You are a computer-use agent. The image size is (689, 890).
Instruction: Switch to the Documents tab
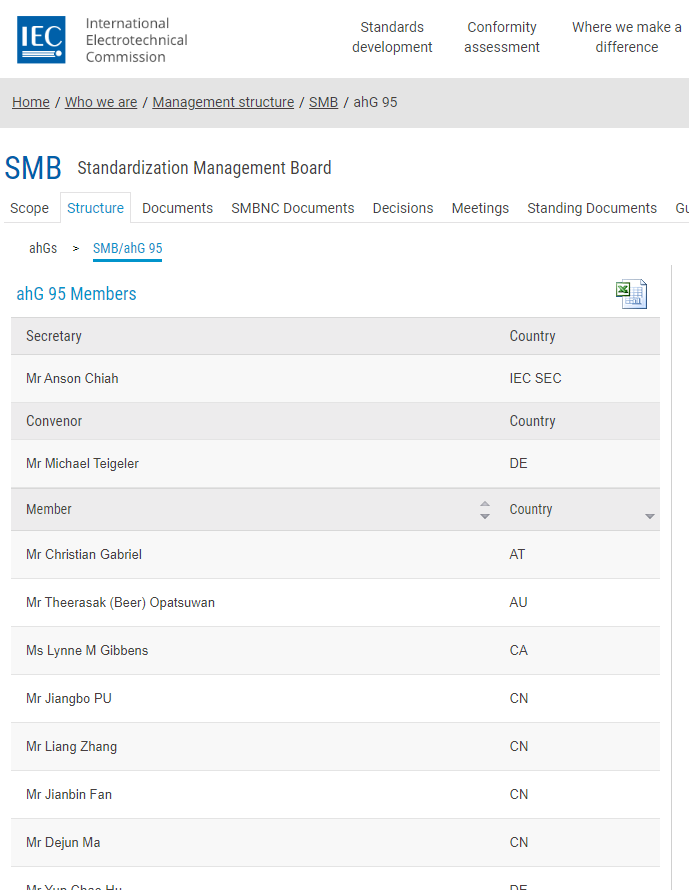(x=178, y=208)
